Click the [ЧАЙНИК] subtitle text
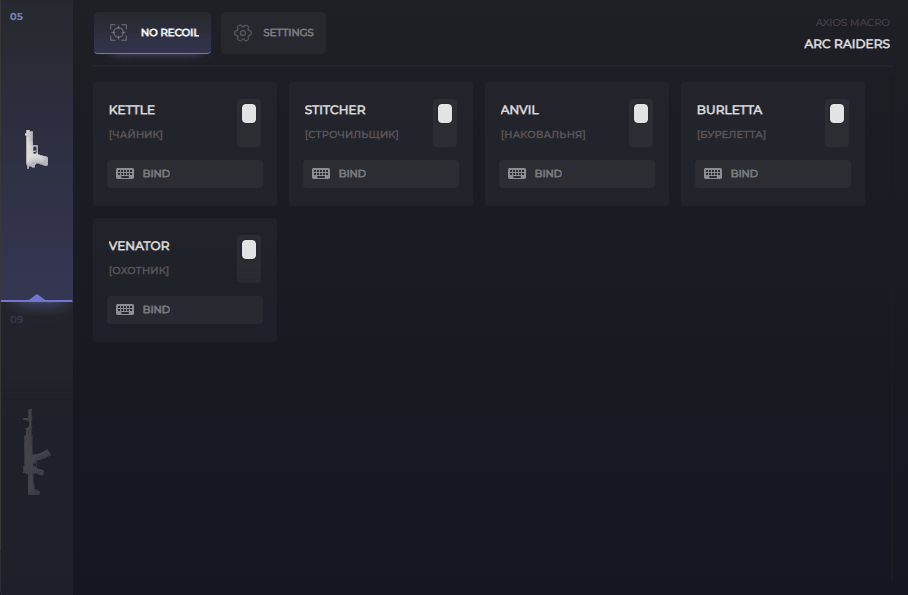908x595 pixels. 136,134
